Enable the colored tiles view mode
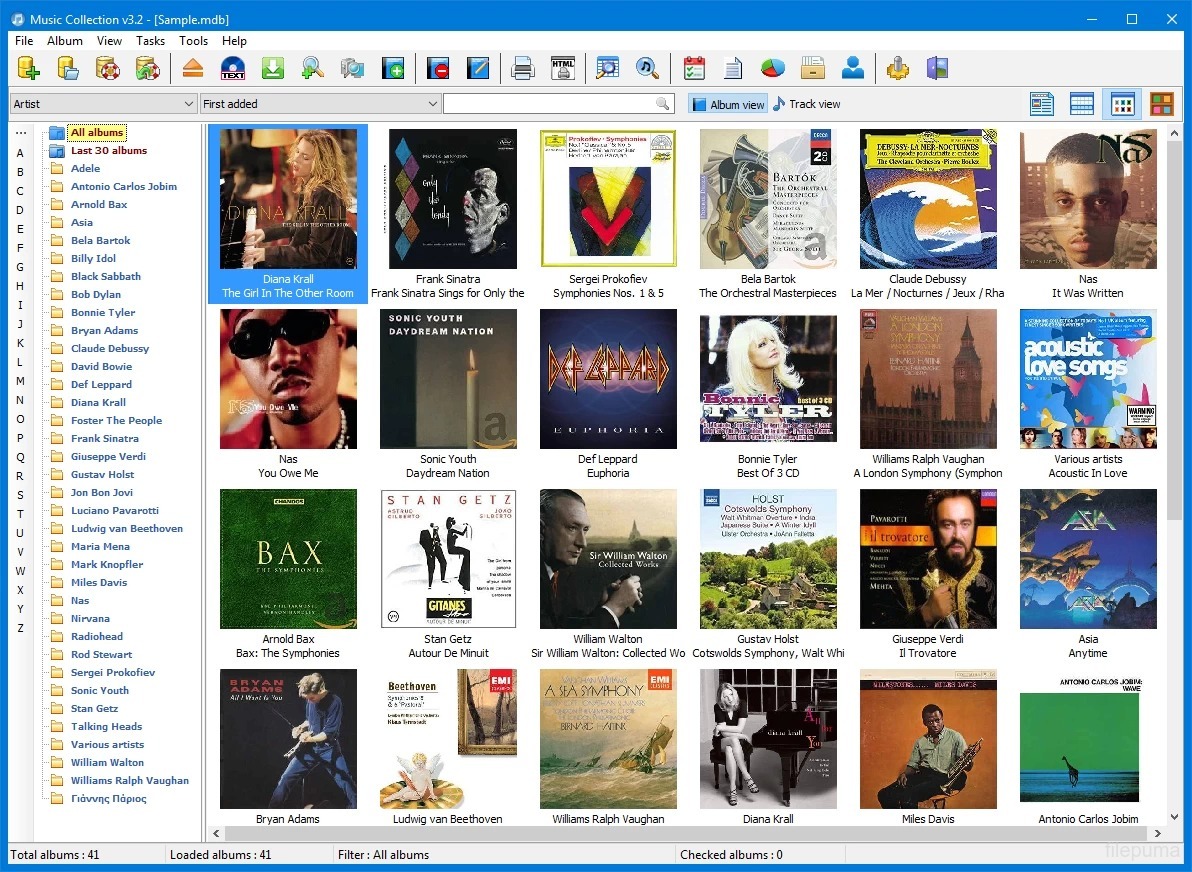The image size is (1192, 872). pos(1161,104)
